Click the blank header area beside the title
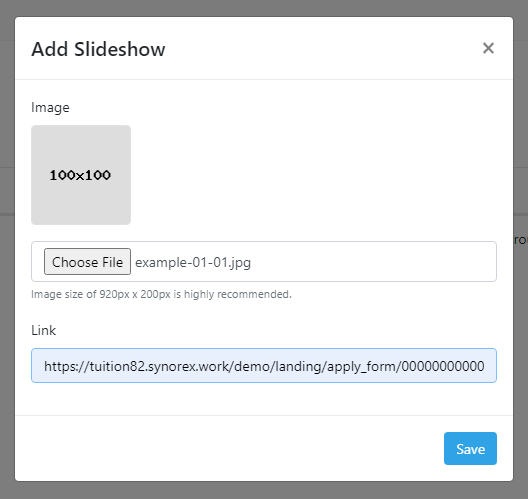The height and width of the screenshot is (499, 528). [x=323, y=48]
